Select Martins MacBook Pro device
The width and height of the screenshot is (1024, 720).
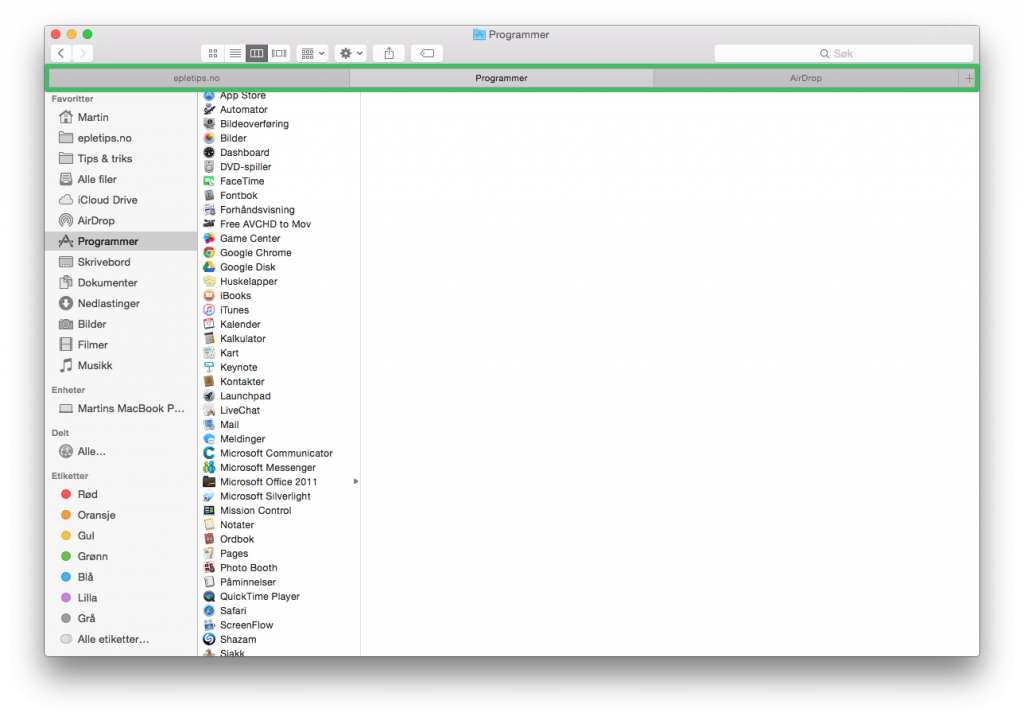click(121, 408)
